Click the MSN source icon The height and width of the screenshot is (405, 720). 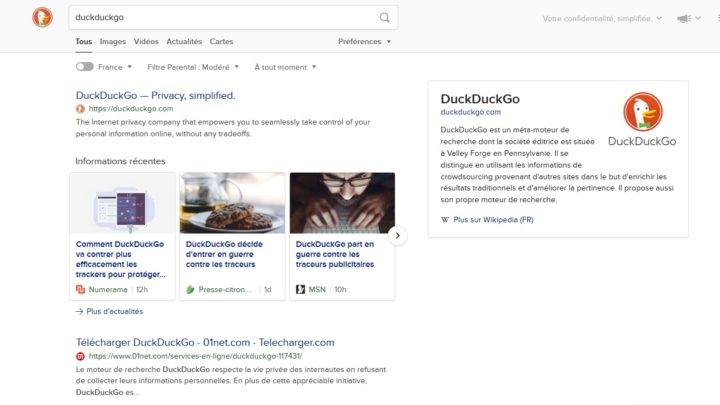point(300,289)
